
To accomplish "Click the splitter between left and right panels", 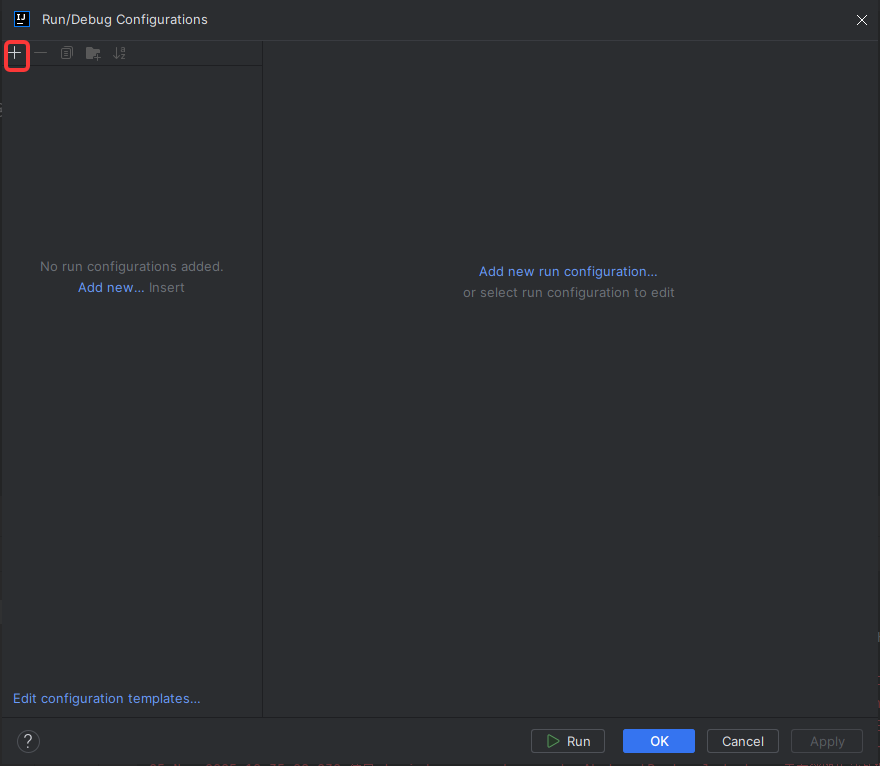I will [262, 400].
